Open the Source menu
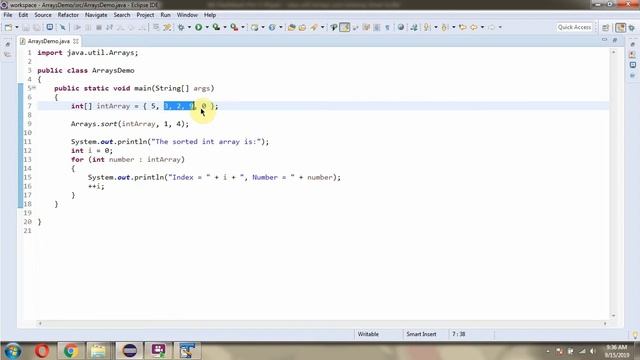The width and height of the screenshot is (640, 360). click(43, 15)
